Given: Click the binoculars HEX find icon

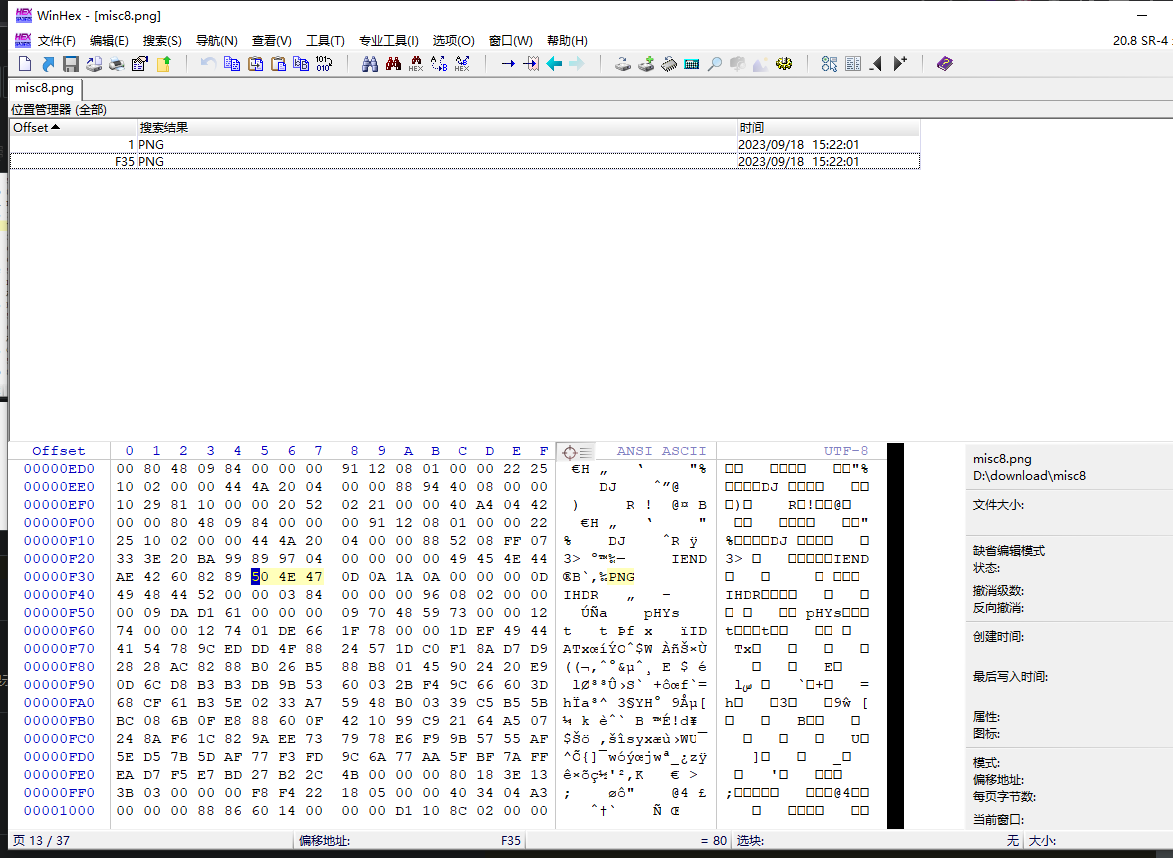Looking at the screenshot, I should 416,64.
